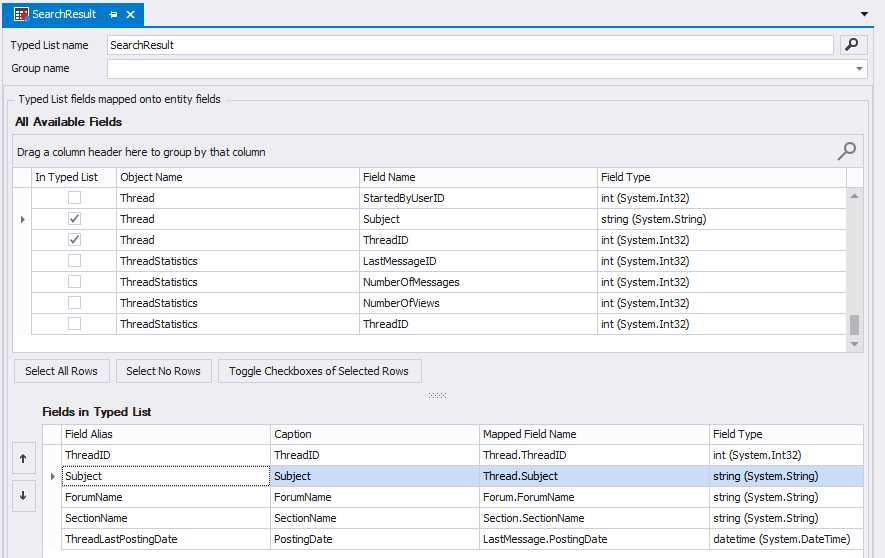Select the LastMessageID field name cell
Screen dimensions: 885x558
[478, 261]
